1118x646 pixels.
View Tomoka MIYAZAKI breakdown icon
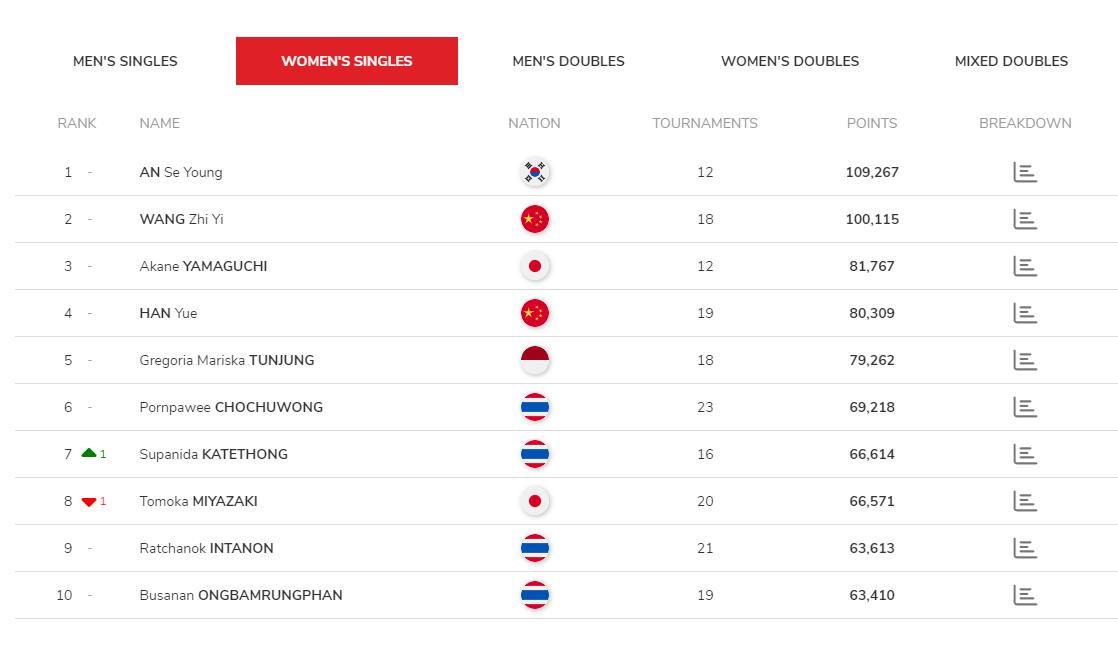[x=1025, y=501]
